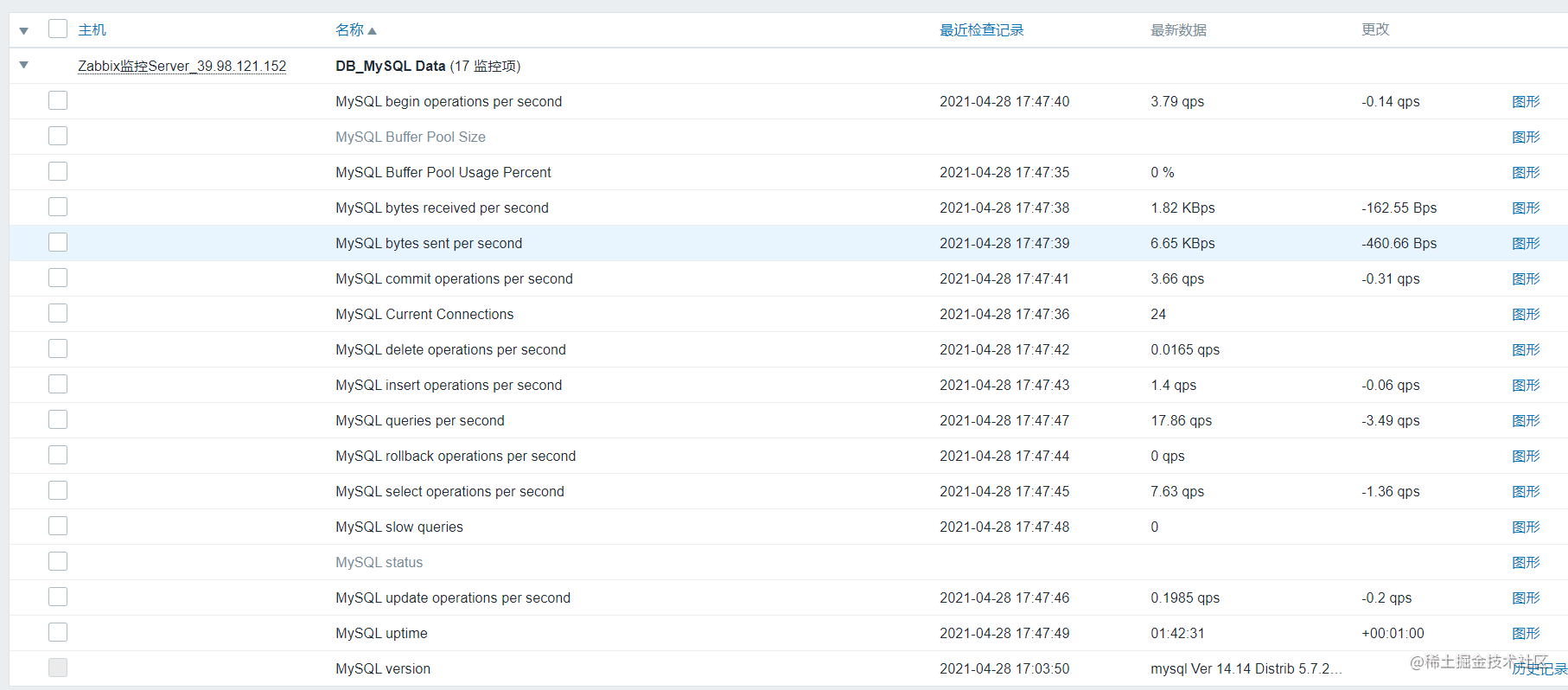Viewport: 1568px width, 690px height.
Task: Click the 最新数据 column header
Action: click(x=1178, y=30)
